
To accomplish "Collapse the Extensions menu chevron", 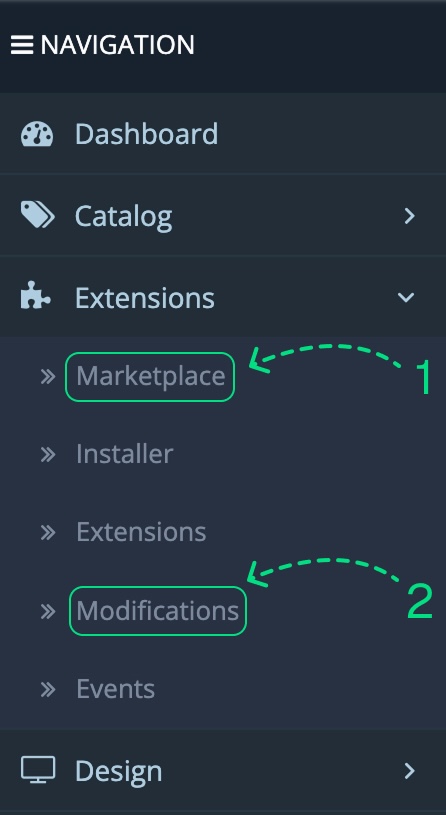I will (406, 297).
